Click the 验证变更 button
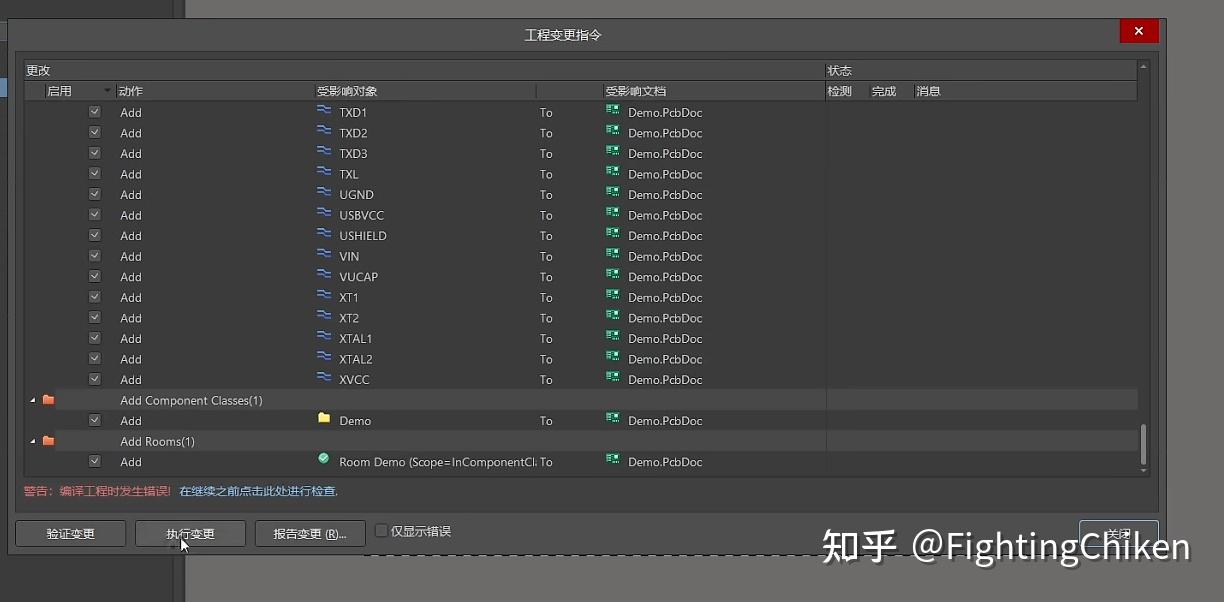 click(x=71, y=533)
